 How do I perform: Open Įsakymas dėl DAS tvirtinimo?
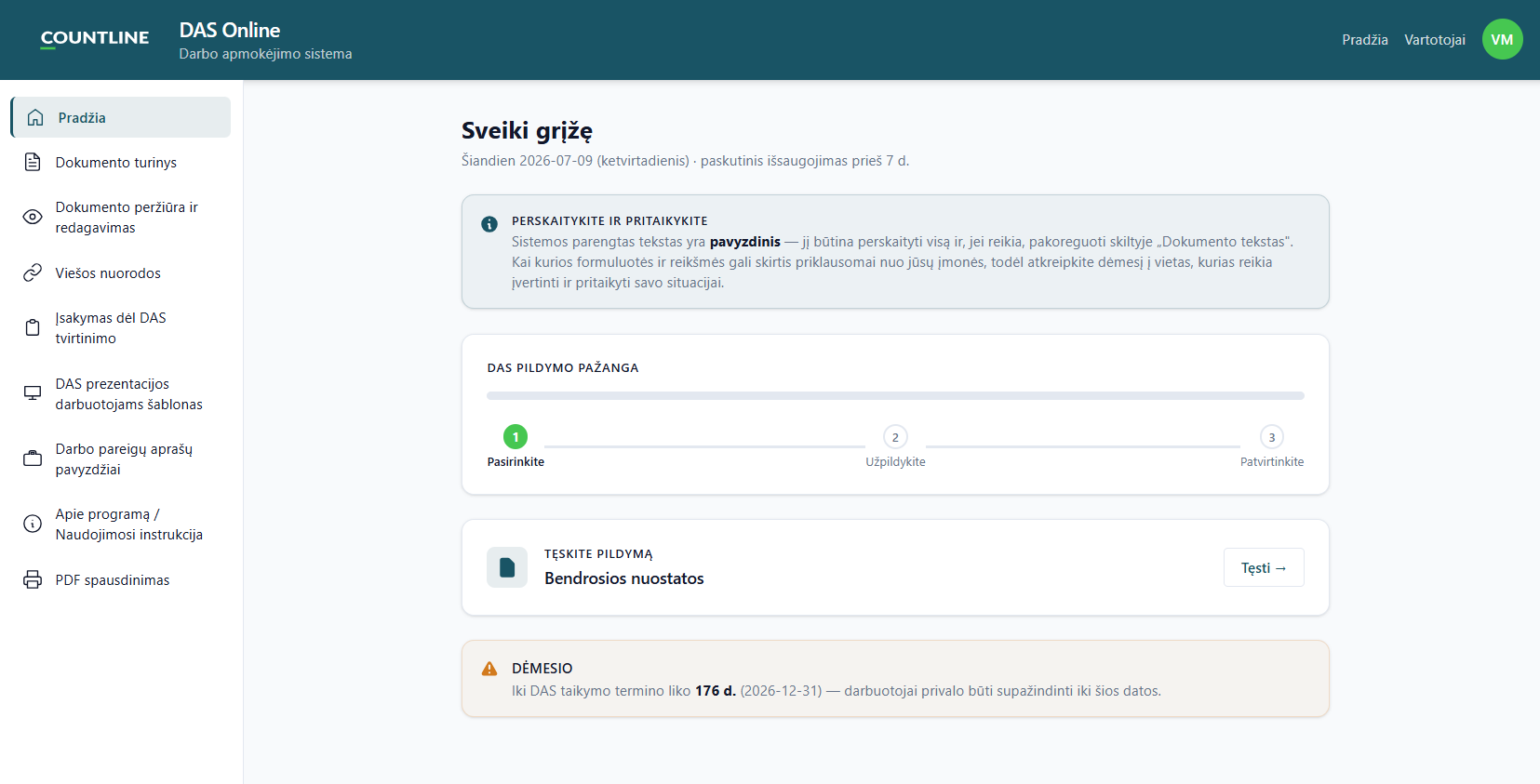point(121,327)
